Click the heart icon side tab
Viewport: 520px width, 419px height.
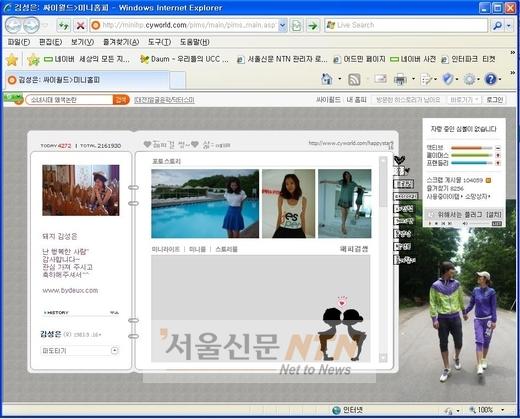click(399, 160)
